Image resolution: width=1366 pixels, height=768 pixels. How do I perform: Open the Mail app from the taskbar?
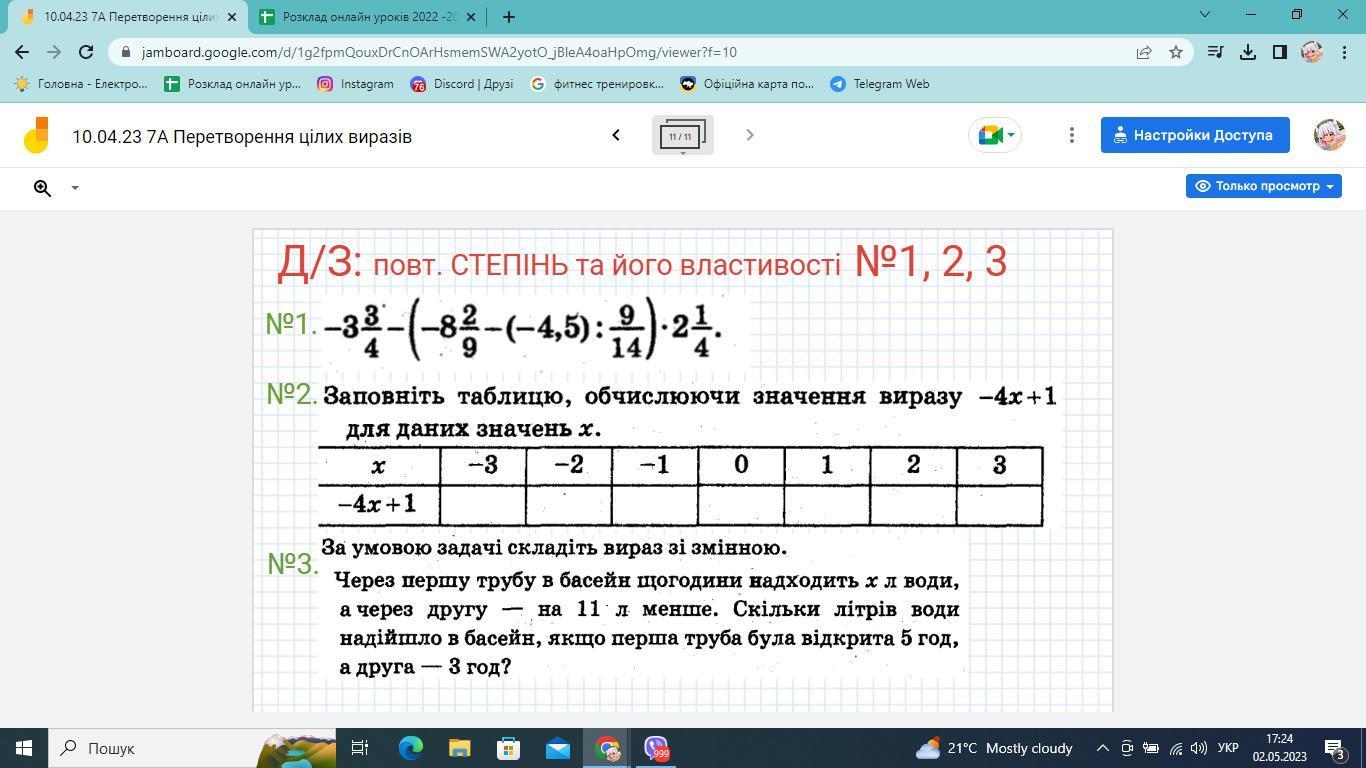(557, 748)
